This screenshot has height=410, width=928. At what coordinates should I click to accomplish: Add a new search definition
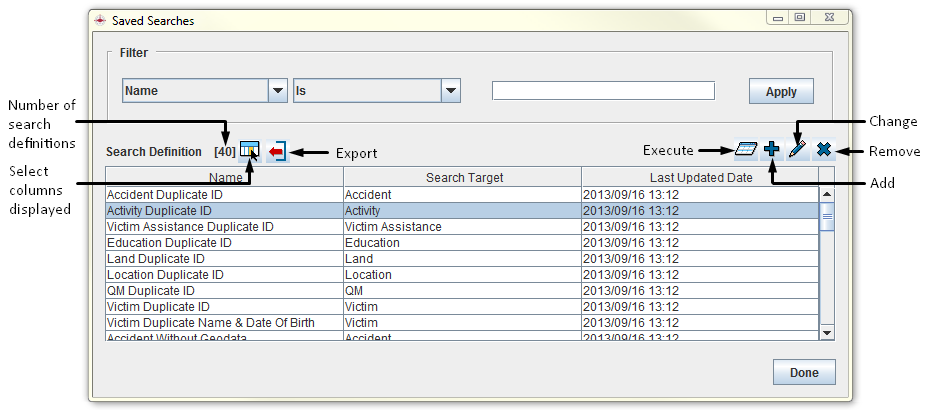tap(771, 150)
